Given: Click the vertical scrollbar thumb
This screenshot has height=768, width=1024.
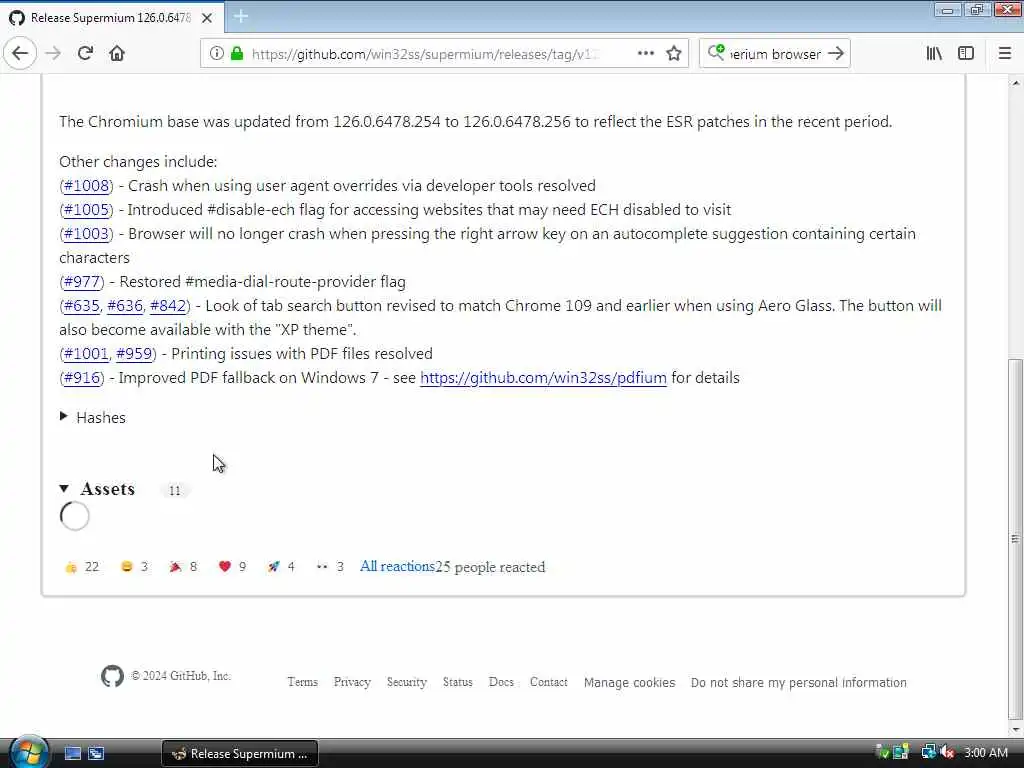Looking at the screenshot, I should click(1015, 539).
